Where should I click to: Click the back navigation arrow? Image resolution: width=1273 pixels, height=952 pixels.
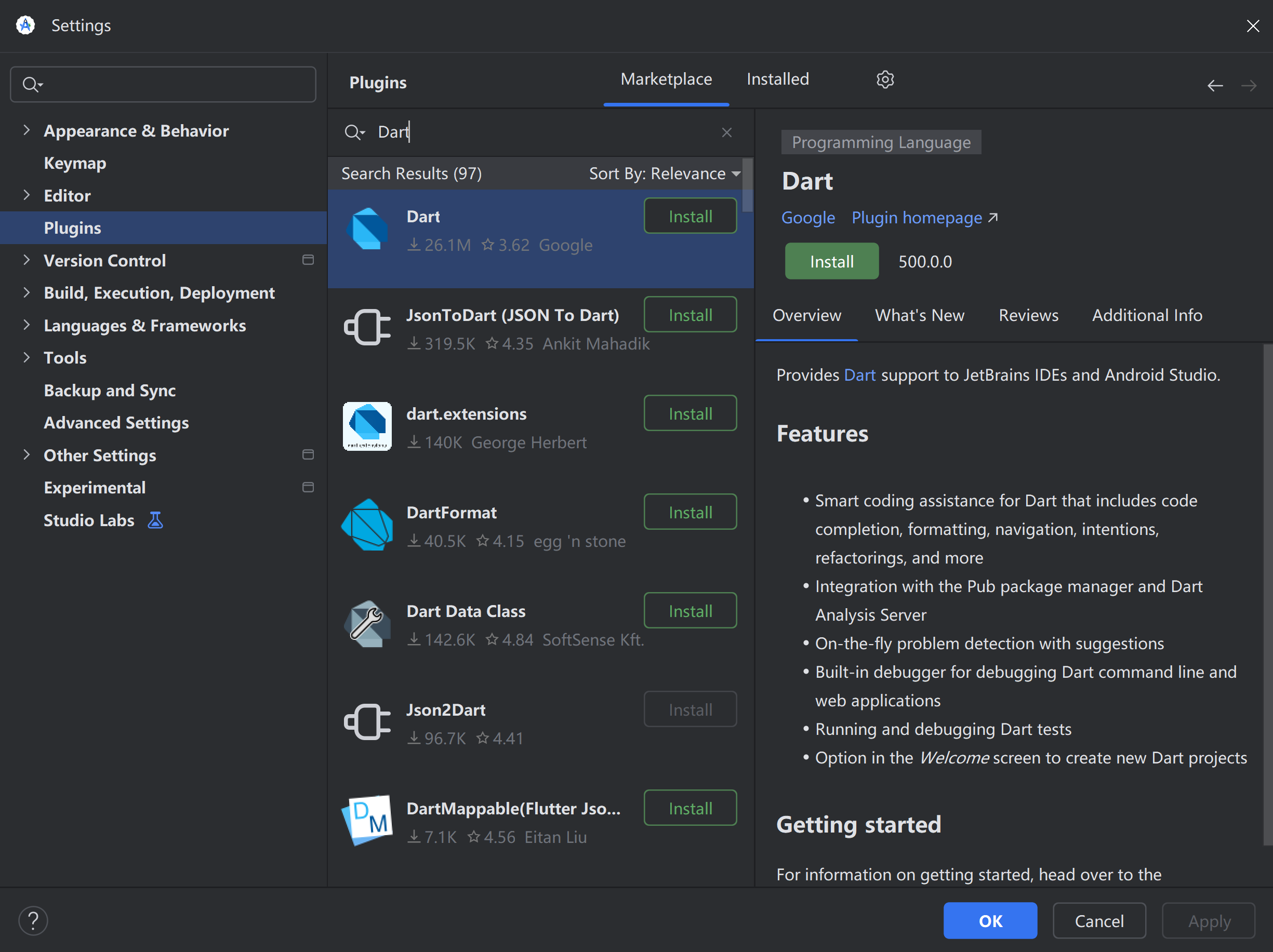(x=1214, y=86)
